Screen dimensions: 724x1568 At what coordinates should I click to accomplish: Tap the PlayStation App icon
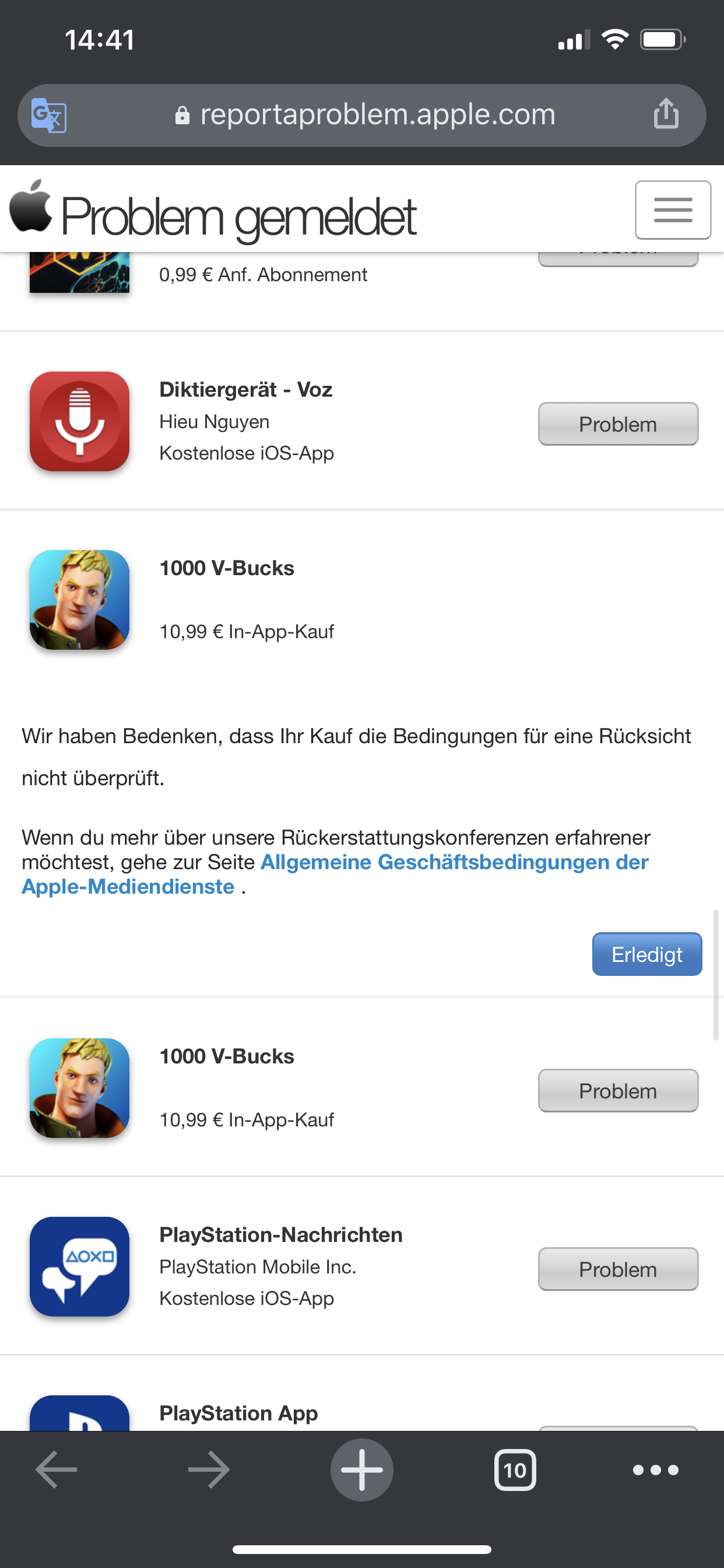[x=80, y=1413]
